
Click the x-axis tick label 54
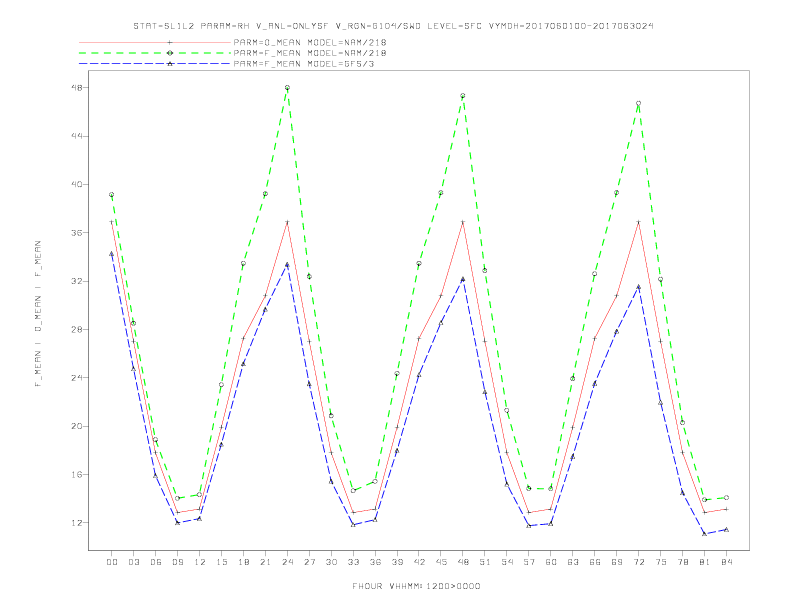(507, 562)
